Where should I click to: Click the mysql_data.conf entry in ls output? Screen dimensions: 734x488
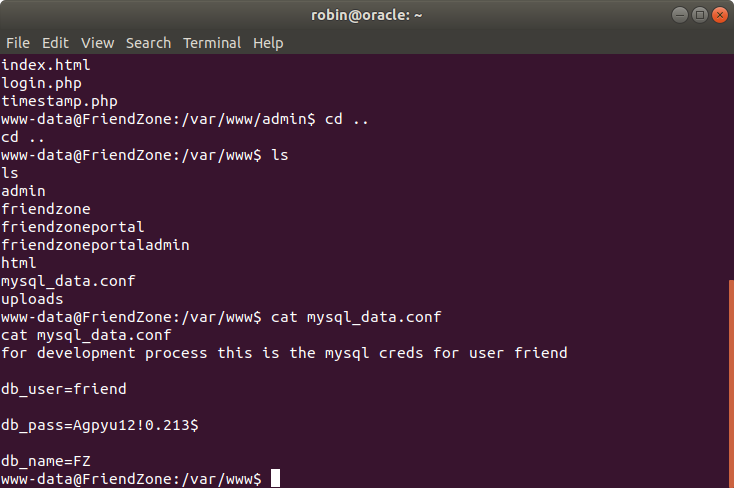[68, 281]
